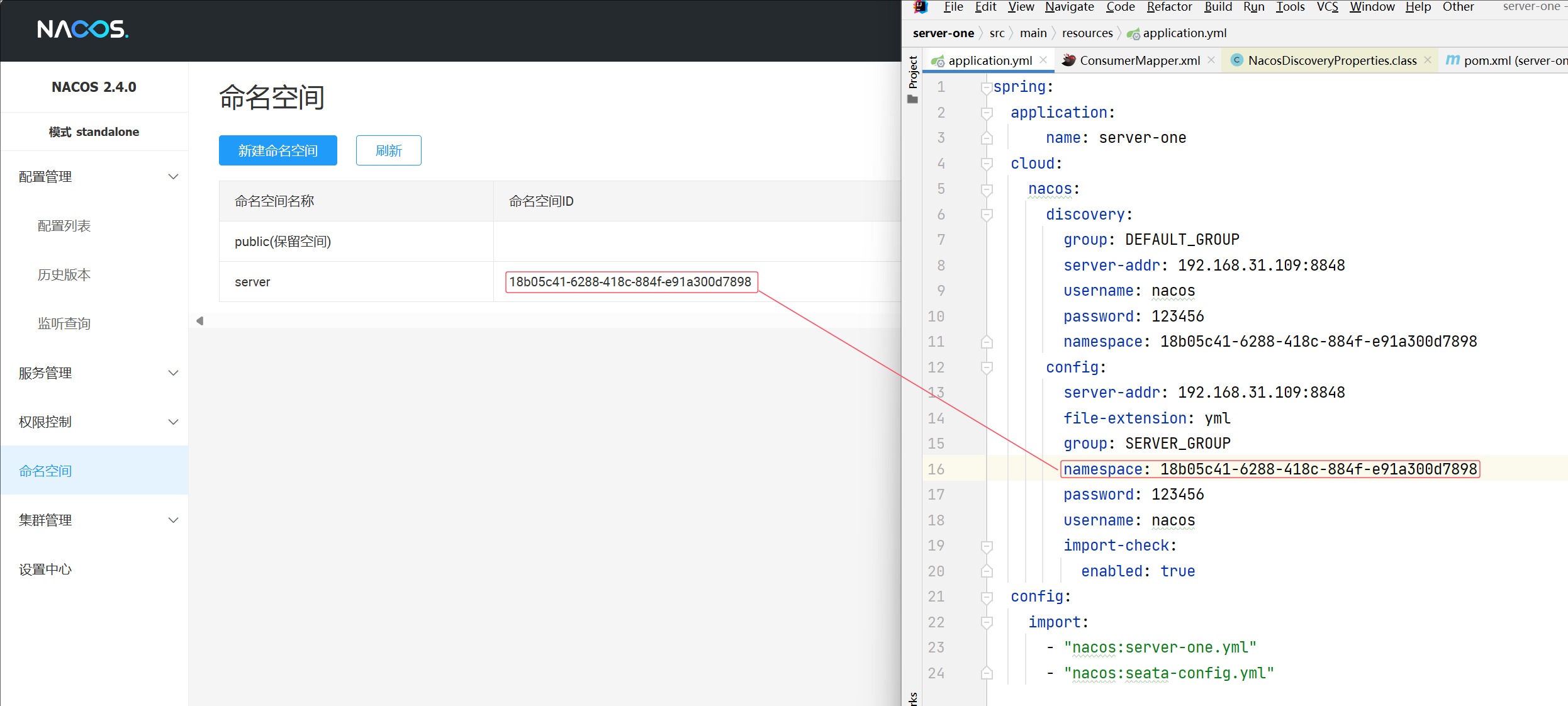
Task: Fold the config block at line 12
Action: point(987,368)
